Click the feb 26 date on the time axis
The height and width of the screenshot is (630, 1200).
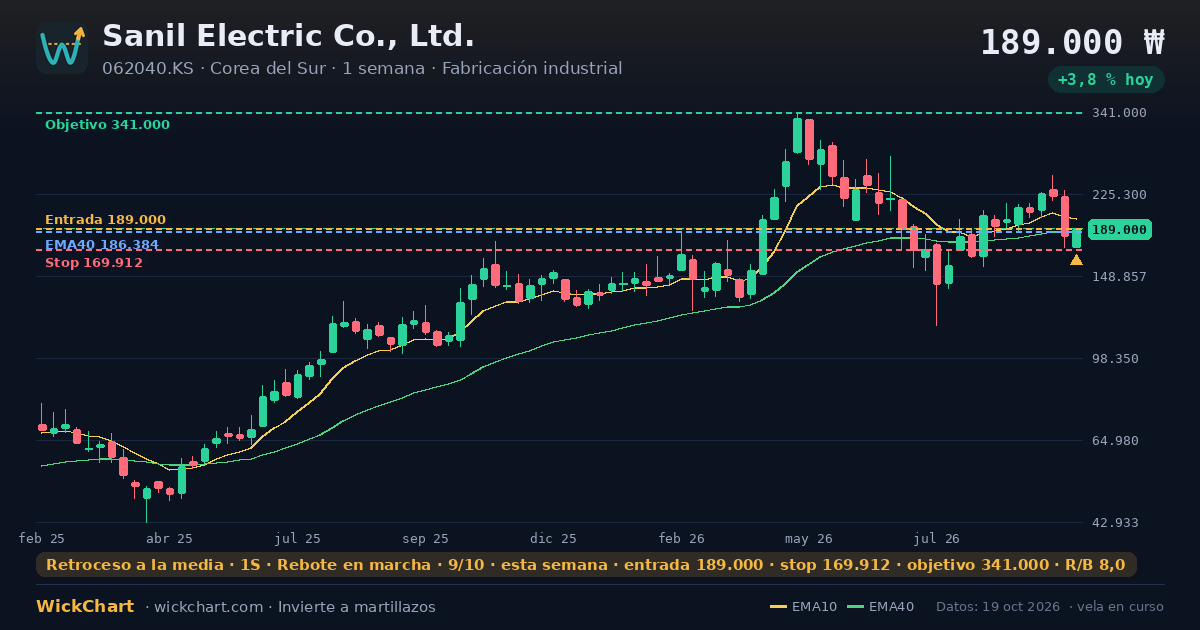coord(681,539)
